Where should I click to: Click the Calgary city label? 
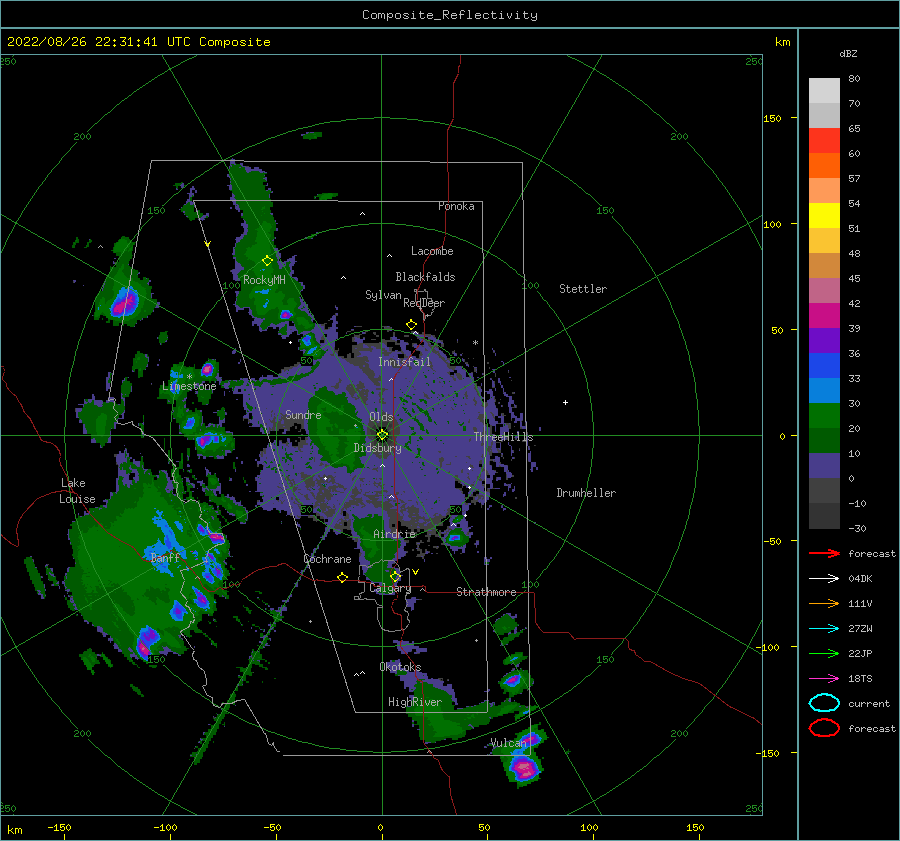390,588
